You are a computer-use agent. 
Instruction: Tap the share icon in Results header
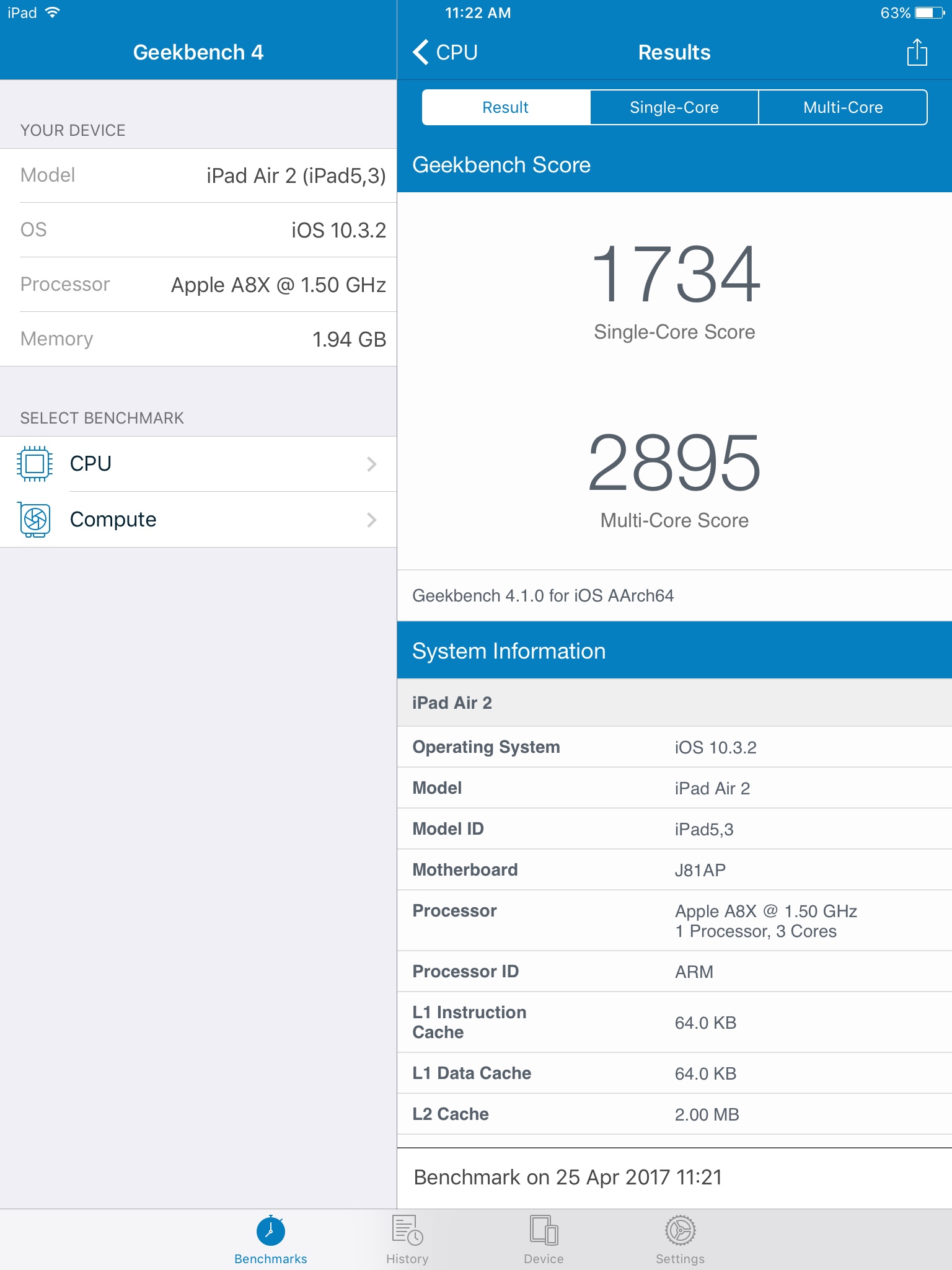917,52
